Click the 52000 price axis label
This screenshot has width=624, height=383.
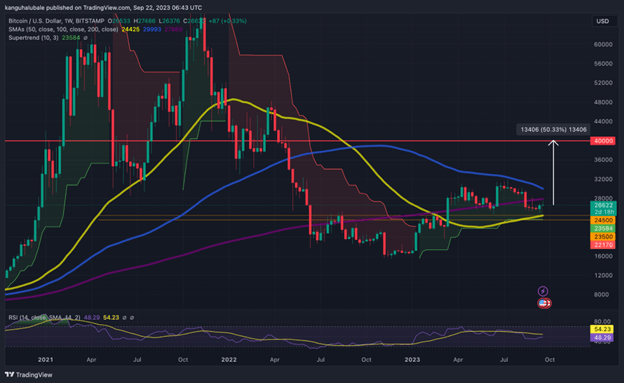(603, 83)
